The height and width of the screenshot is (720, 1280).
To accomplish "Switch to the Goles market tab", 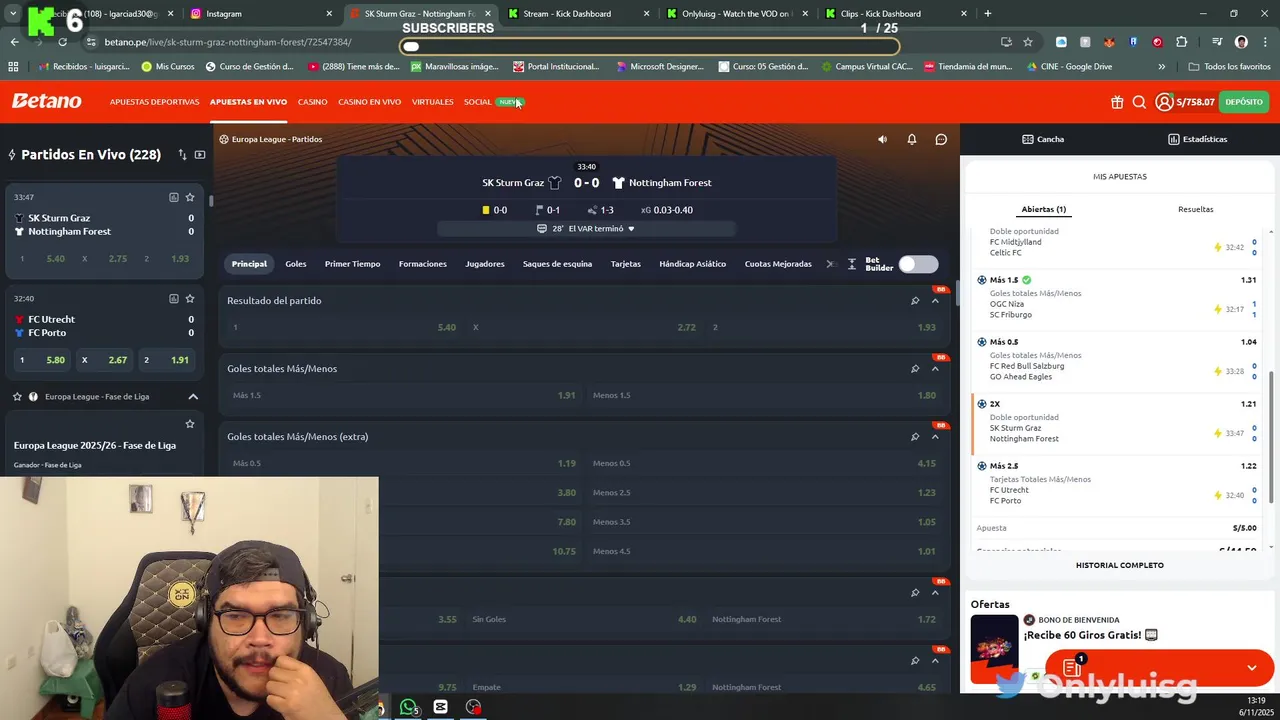I will coord(296,264).
